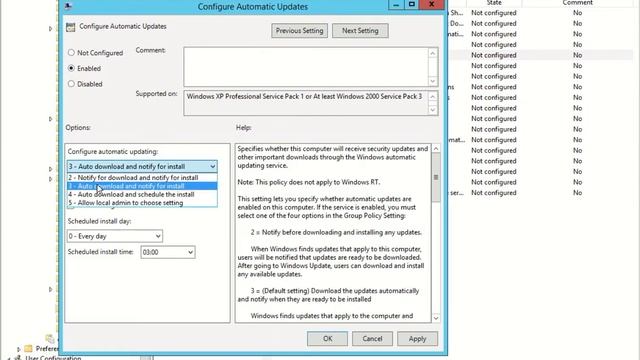Choose '2 - Notify for download and notify for install'
The image size is (640, 360).
[142, 178]
